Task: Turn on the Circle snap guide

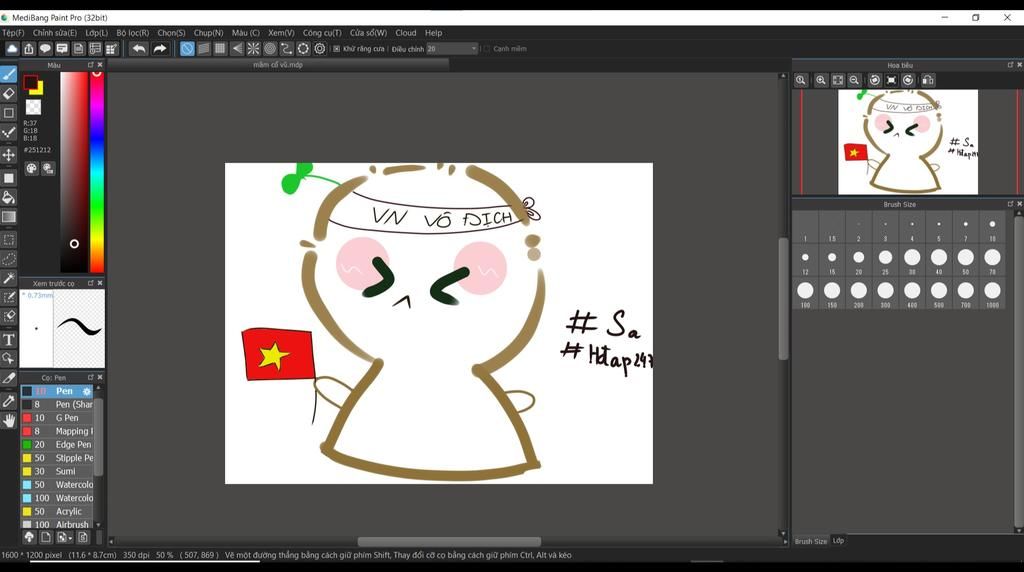Action: point(270,48)
